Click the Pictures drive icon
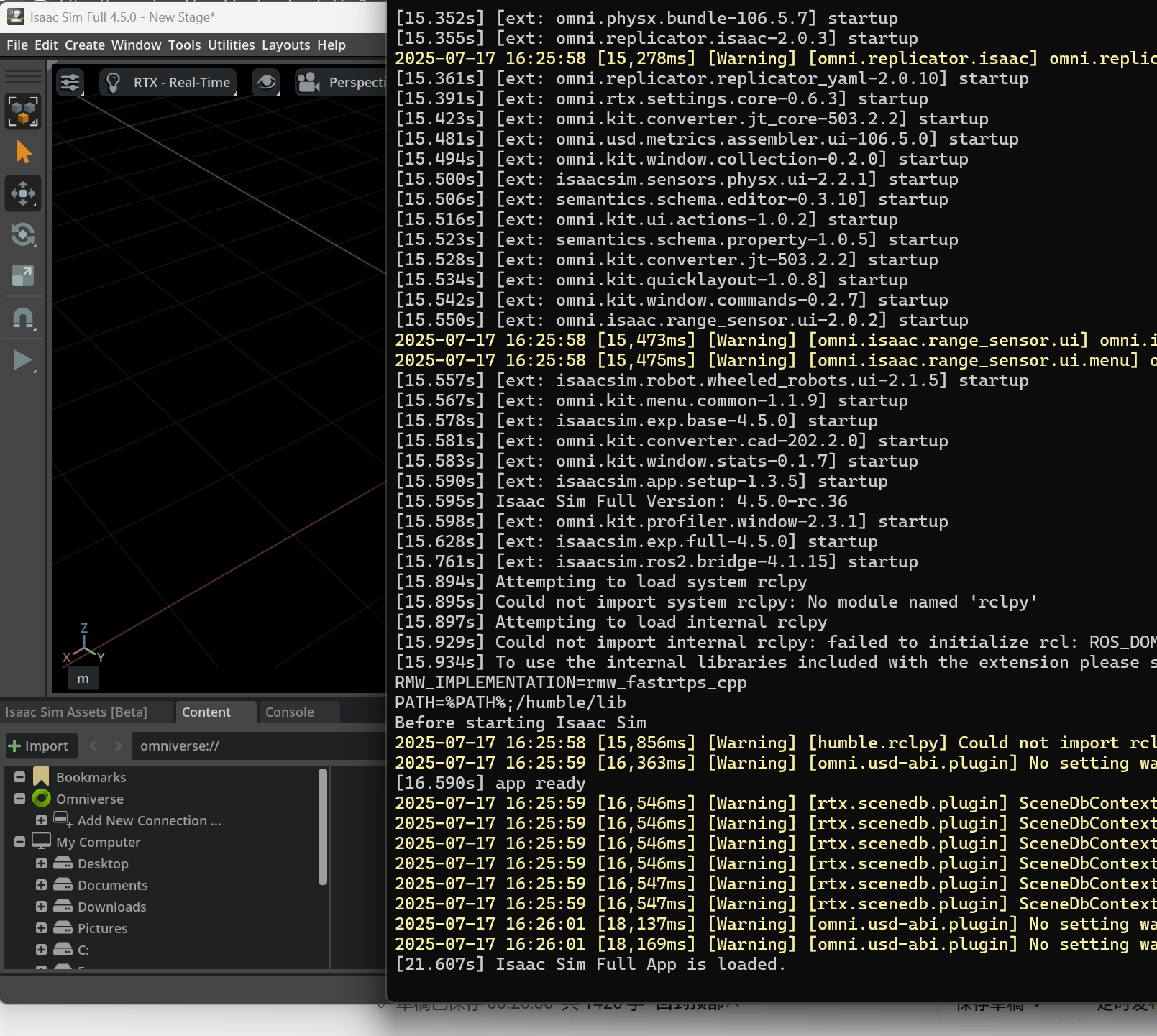This screenshot has width=1157, height=1036. [x=63, y=927]
